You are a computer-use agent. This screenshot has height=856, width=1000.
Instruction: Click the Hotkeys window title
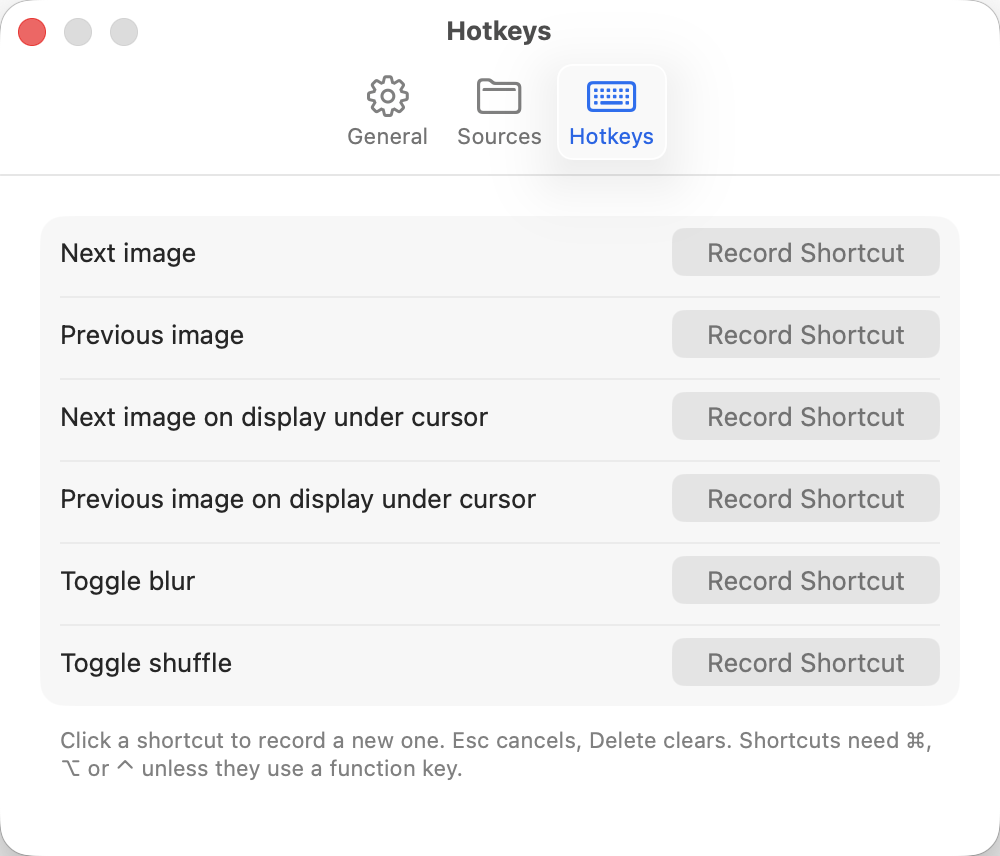[499, 31]
